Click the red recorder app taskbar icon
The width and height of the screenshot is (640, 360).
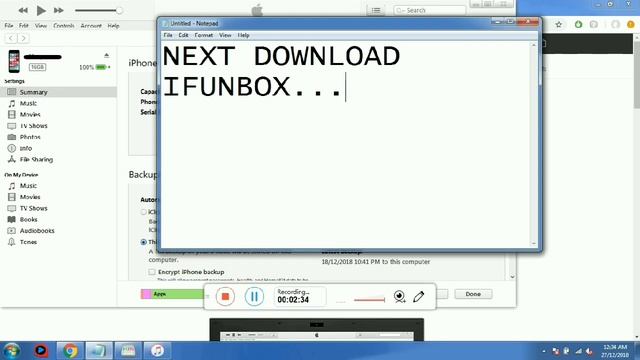[41, 351]
